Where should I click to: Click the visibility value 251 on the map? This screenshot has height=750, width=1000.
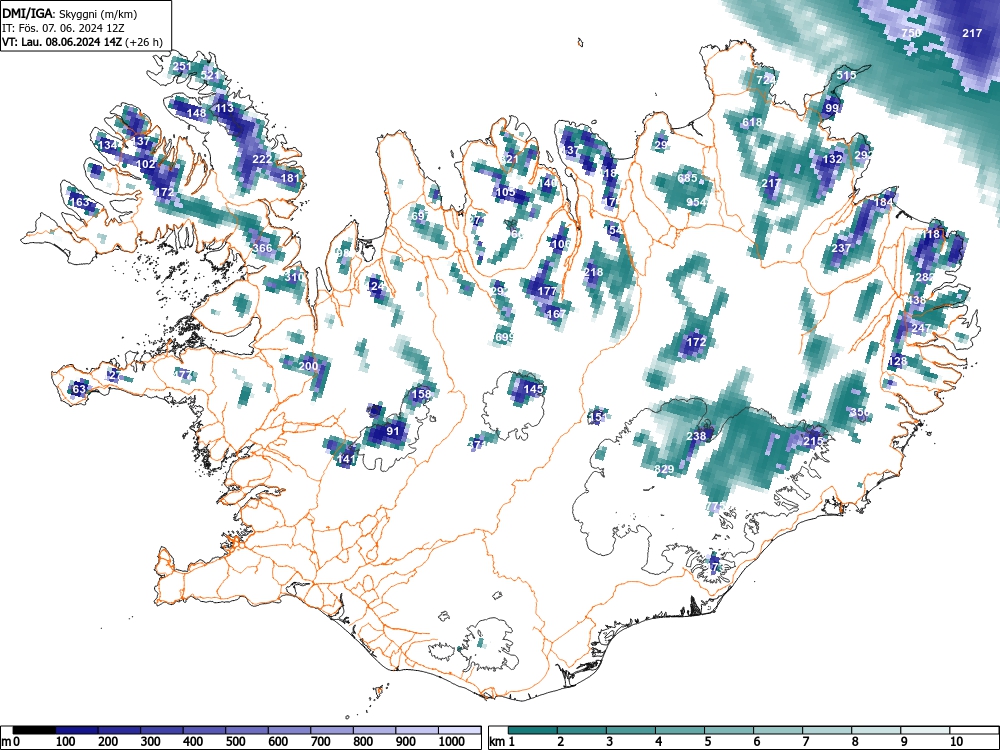click(182, 66)
